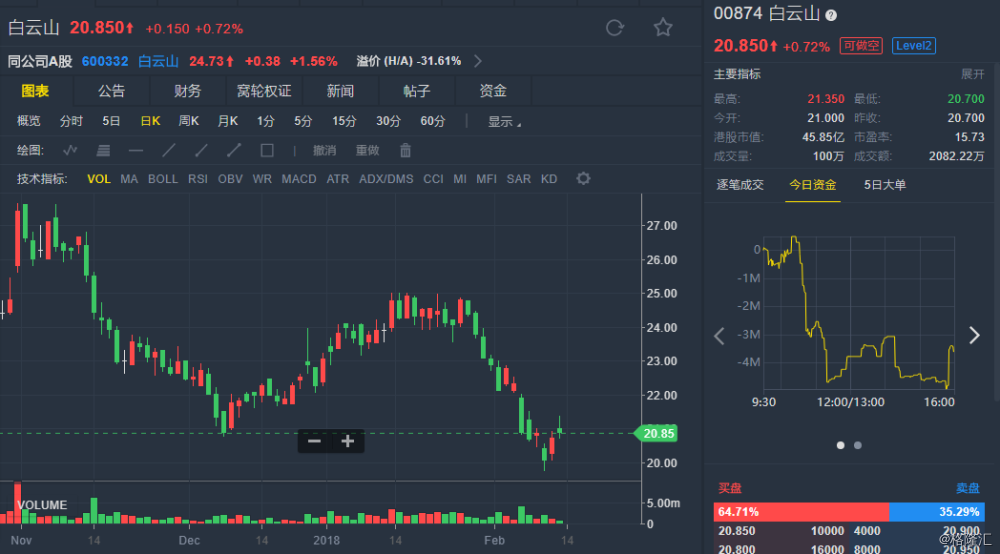Screen dimensions: 1000x554
Task: Toggle the SAR indicator
Action: [518, 179]
